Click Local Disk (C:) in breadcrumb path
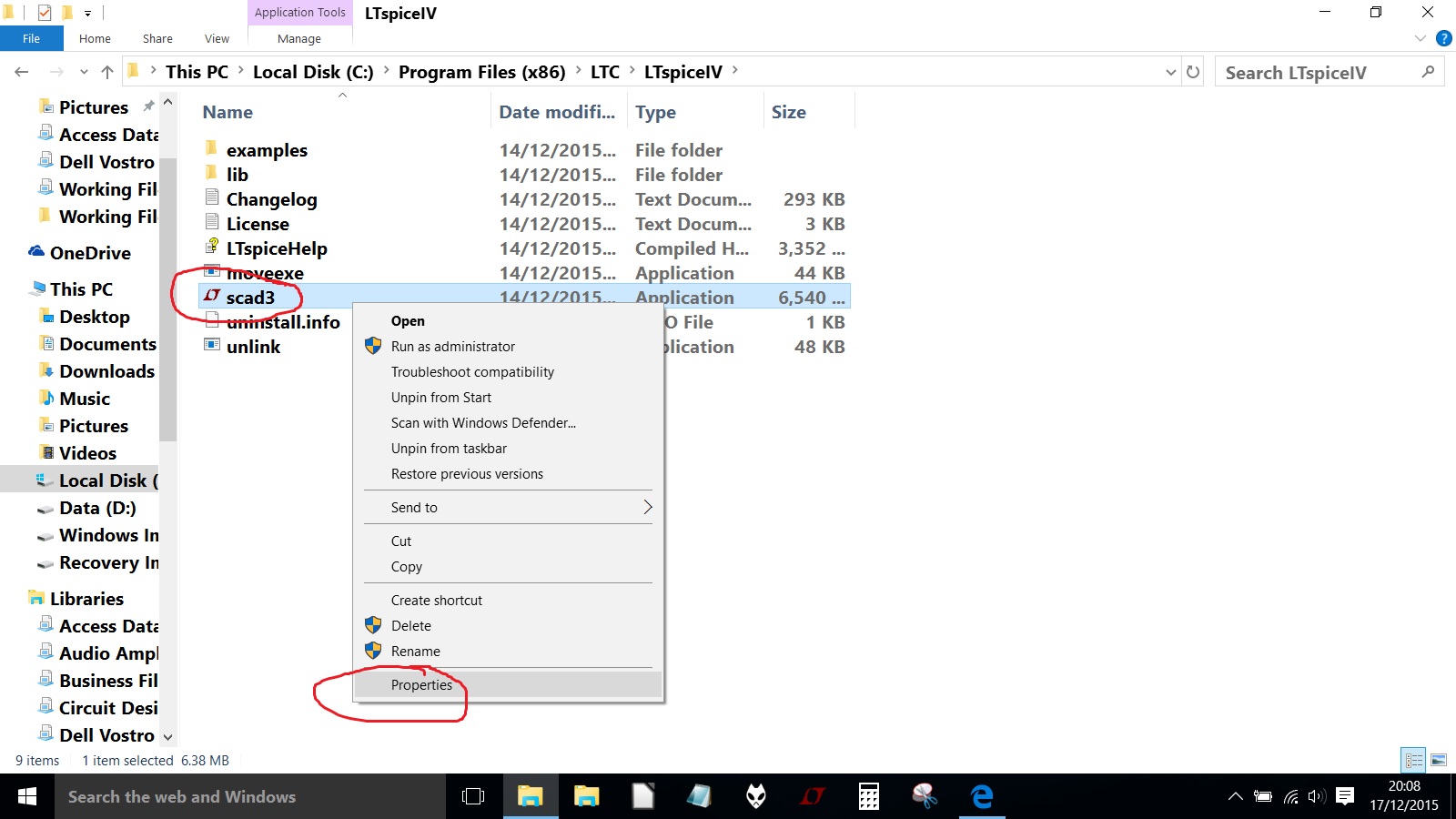The width and height of the screenshot is (1456, 819). 313,72
